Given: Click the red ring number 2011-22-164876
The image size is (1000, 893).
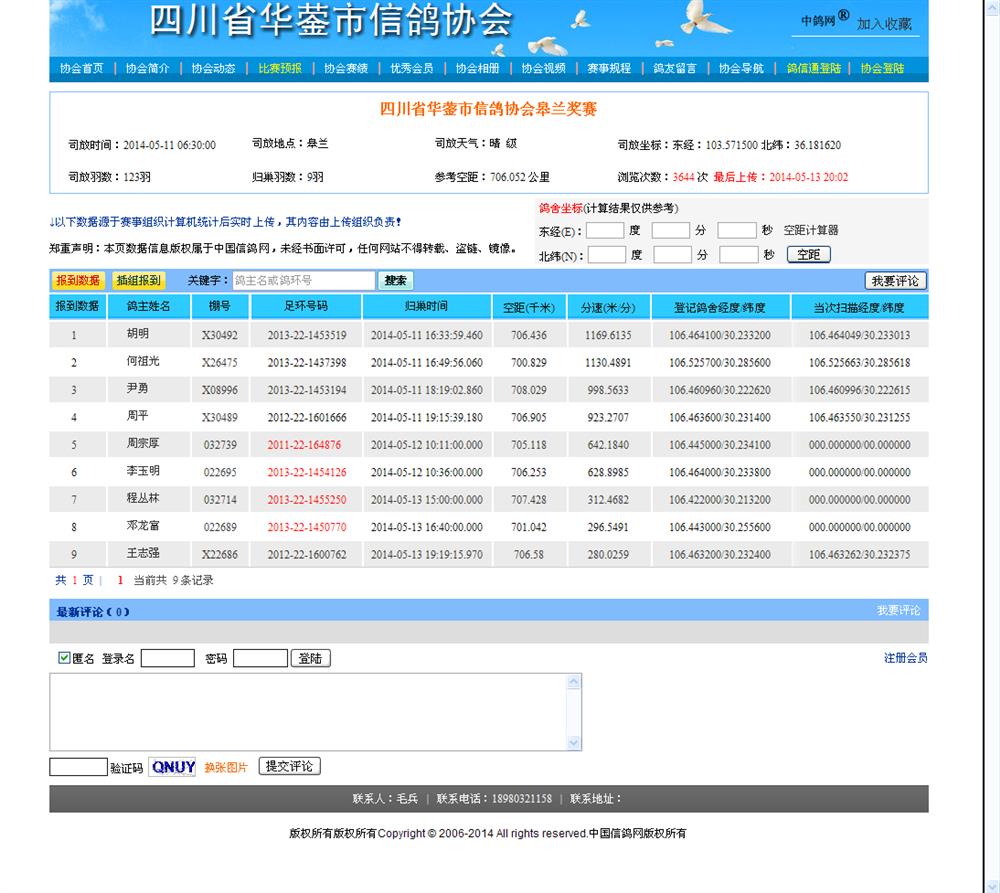Looking at the screenshot, I should click(304, 445).
